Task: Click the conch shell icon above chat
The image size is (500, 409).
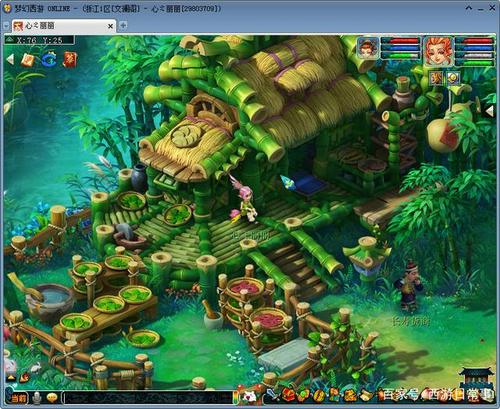Action: 24,378
